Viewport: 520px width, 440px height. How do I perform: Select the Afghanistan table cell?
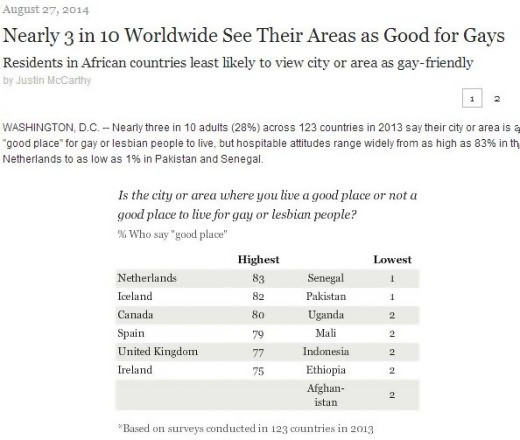326,395
